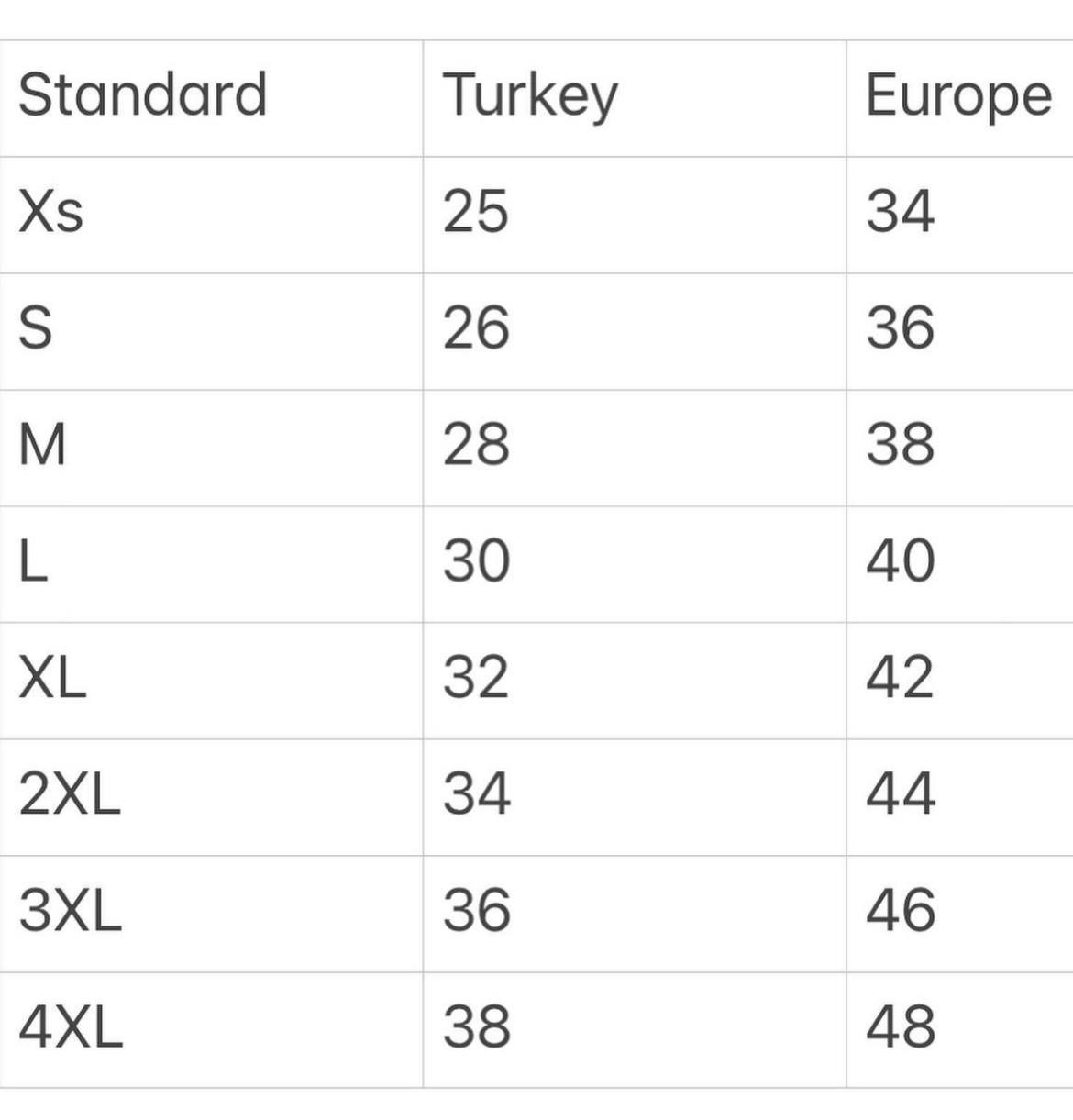Select the 2XL size cell

click(x=70, y=794)
